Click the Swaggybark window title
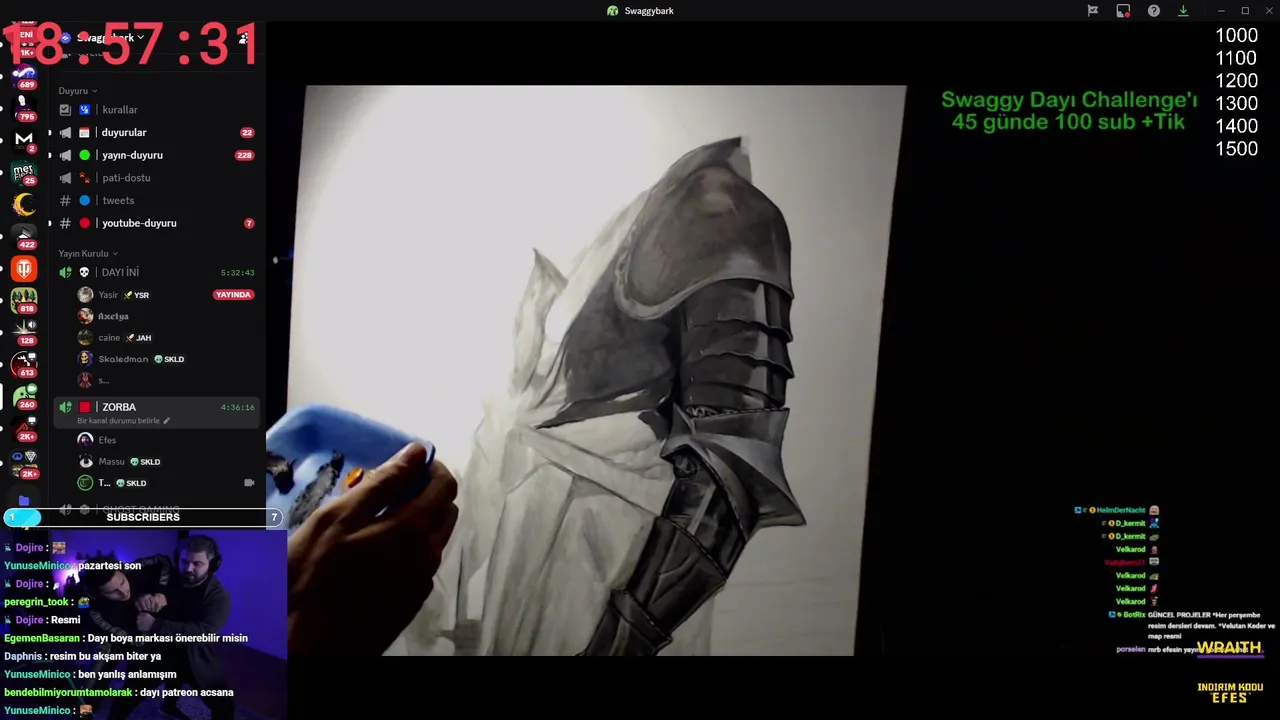Viewport: 1280px width, 720px height. (640, 11)
